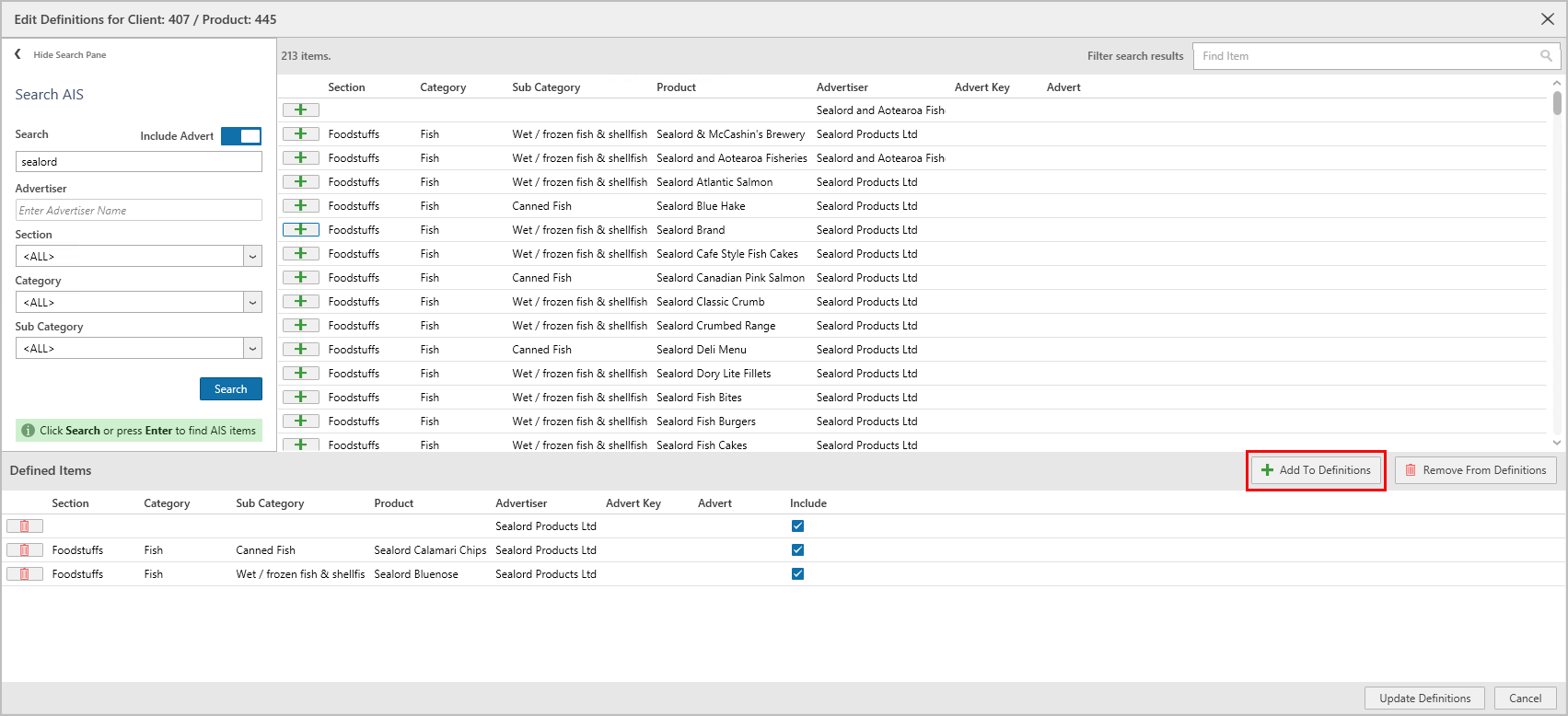Click the green info icon in the hint bar
This screenshot has height=716, width=1568.
pyautogui.click(x=28, y=431)
